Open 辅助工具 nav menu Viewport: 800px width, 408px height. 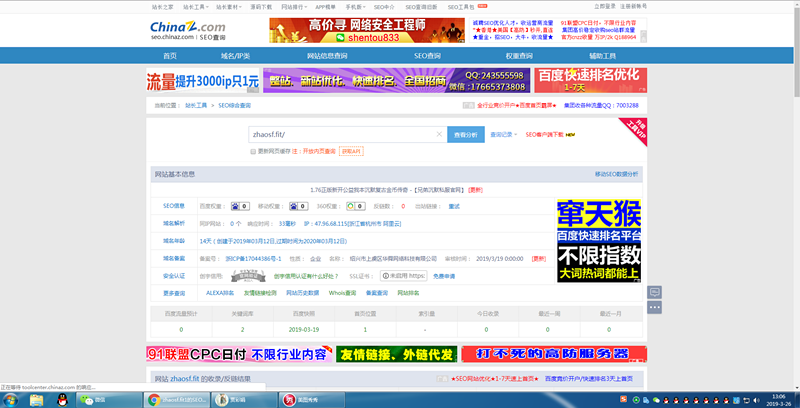click(603, 56)
